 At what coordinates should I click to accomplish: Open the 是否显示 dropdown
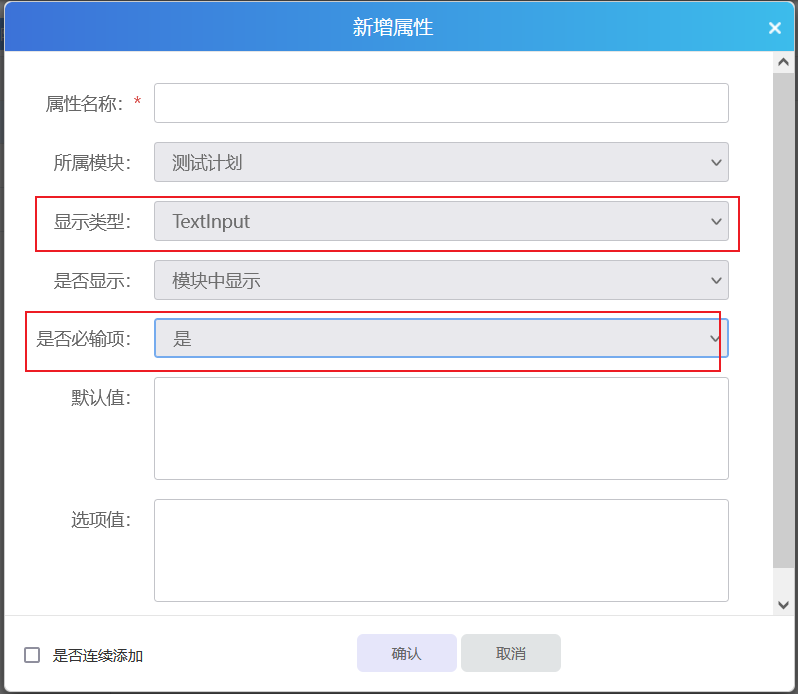[441, 280]
